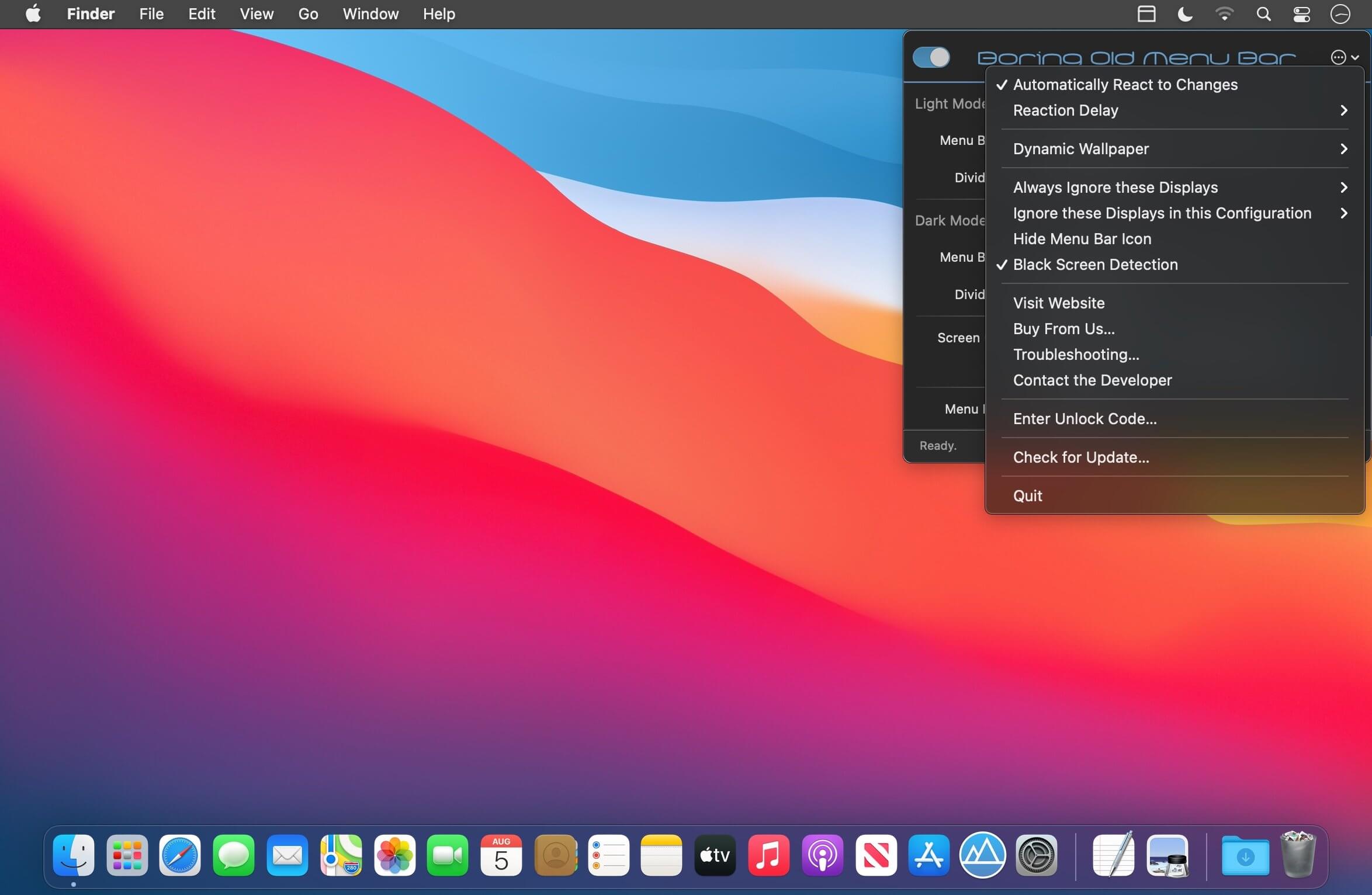Screen dimensions: 1372x895
Task: Open Preview from the Dock
Action: (x=1167, y=855)
